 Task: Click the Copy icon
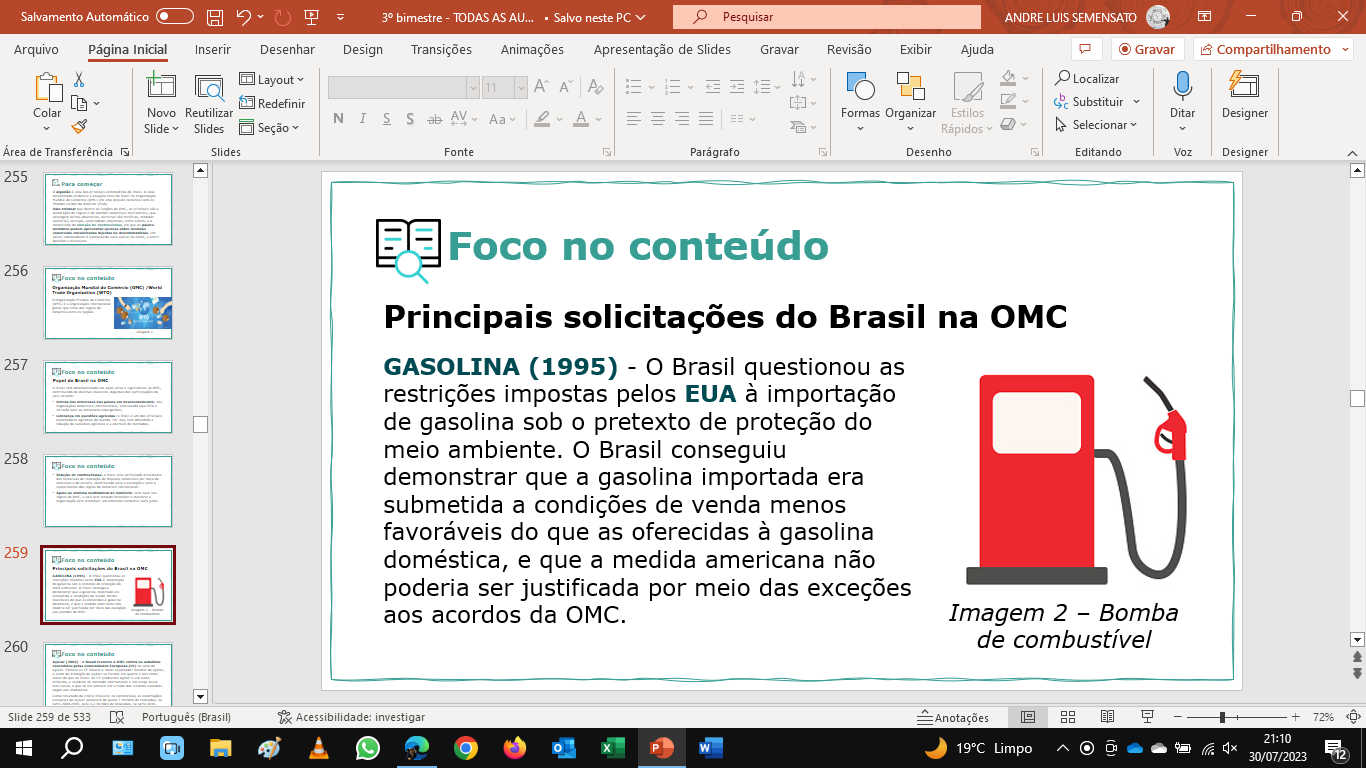coord(79,103)
